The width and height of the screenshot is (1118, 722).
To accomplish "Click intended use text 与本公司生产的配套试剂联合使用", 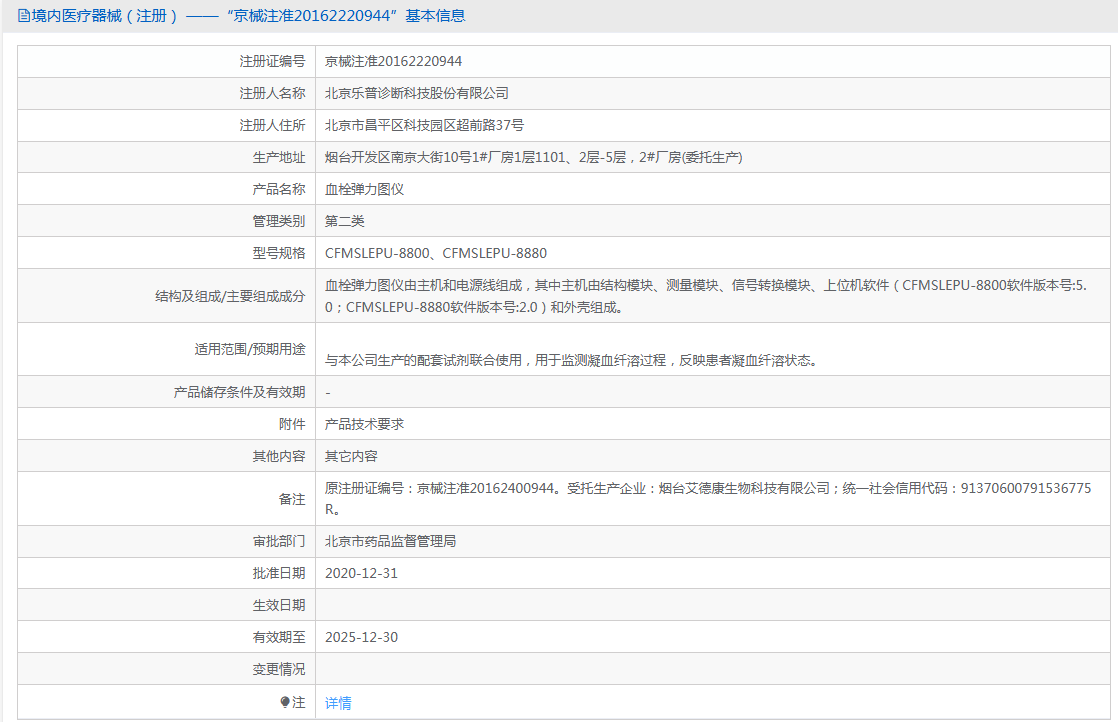I will pos(571,361).
